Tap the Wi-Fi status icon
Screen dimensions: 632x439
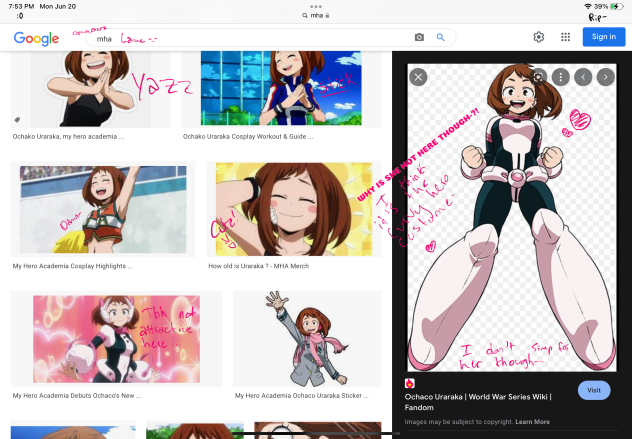(588, 6)
